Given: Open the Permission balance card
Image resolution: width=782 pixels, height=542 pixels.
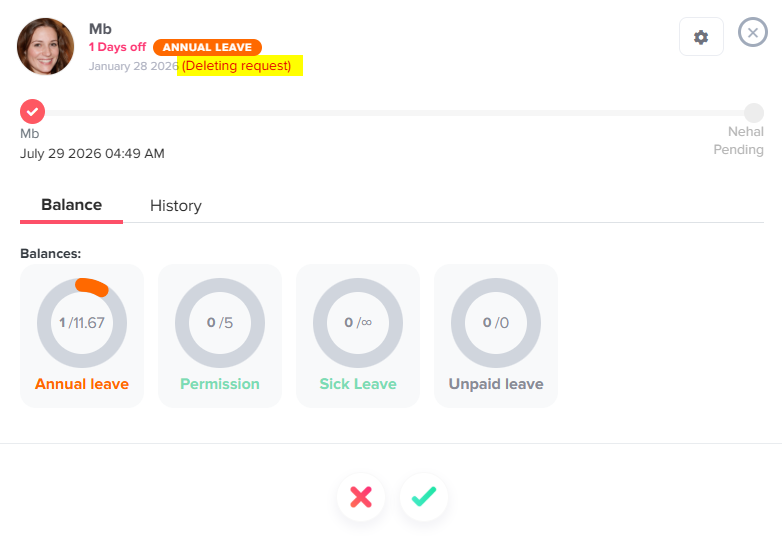Looking at the screenshot, I should (x=220, y=336).
